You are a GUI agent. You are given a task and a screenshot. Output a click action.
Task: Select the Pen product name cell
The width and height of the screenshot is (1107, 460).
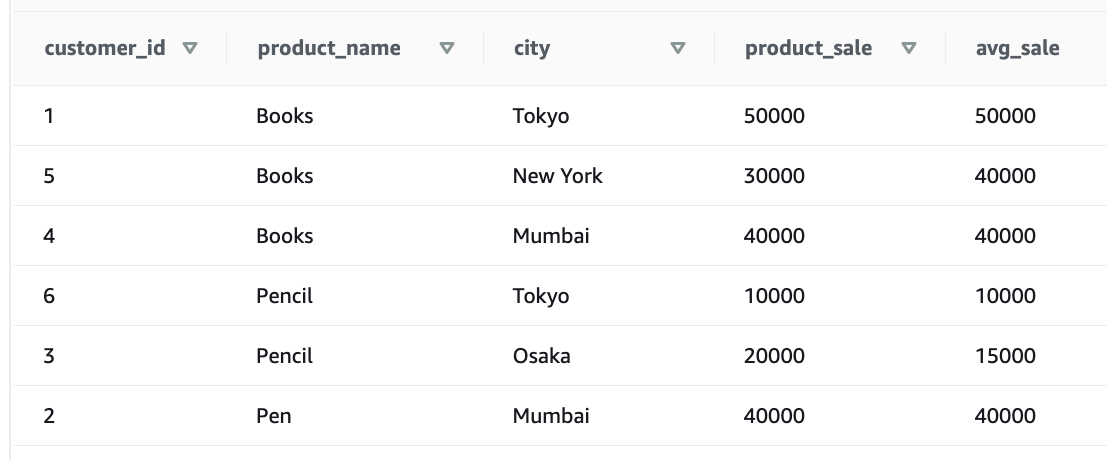coord(274,416)
